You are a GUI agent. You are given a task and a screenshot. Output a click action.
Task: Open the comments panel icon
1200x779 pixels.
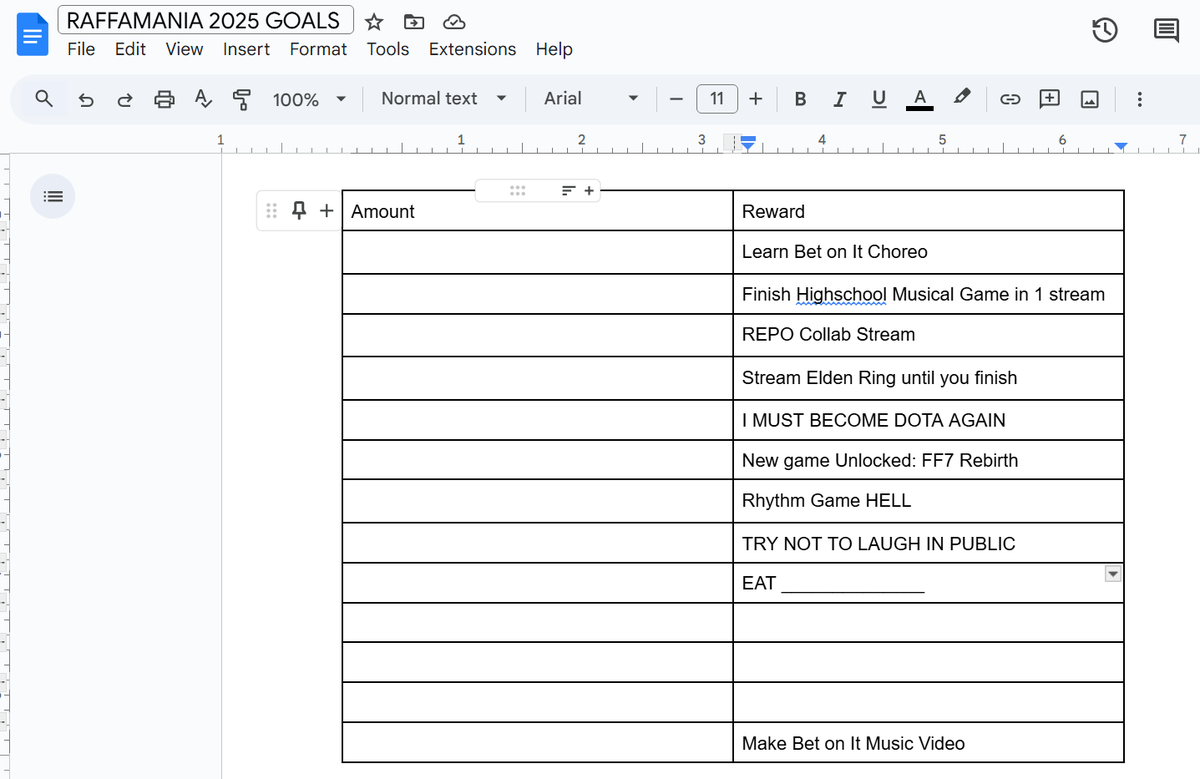tap(1166, 31)
